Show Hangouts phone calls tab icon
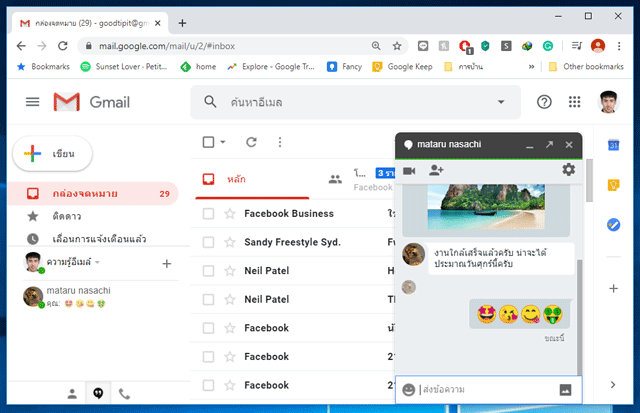 [x=124, y=394]
